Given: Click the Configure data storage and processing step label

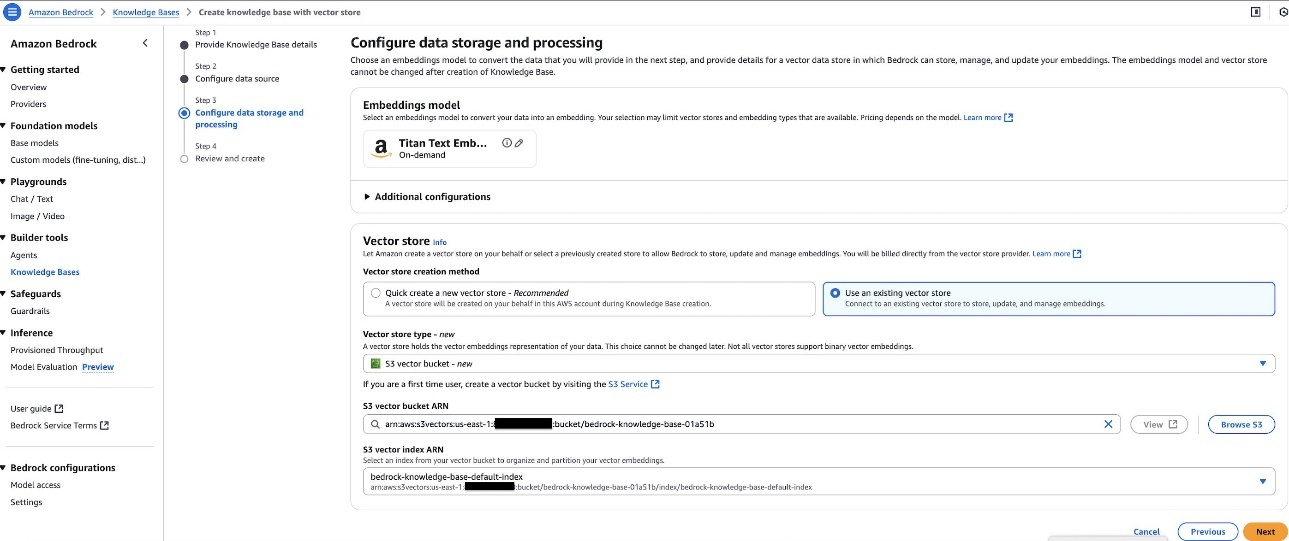Looking at the screenshot, I should [x=249, y=118].
